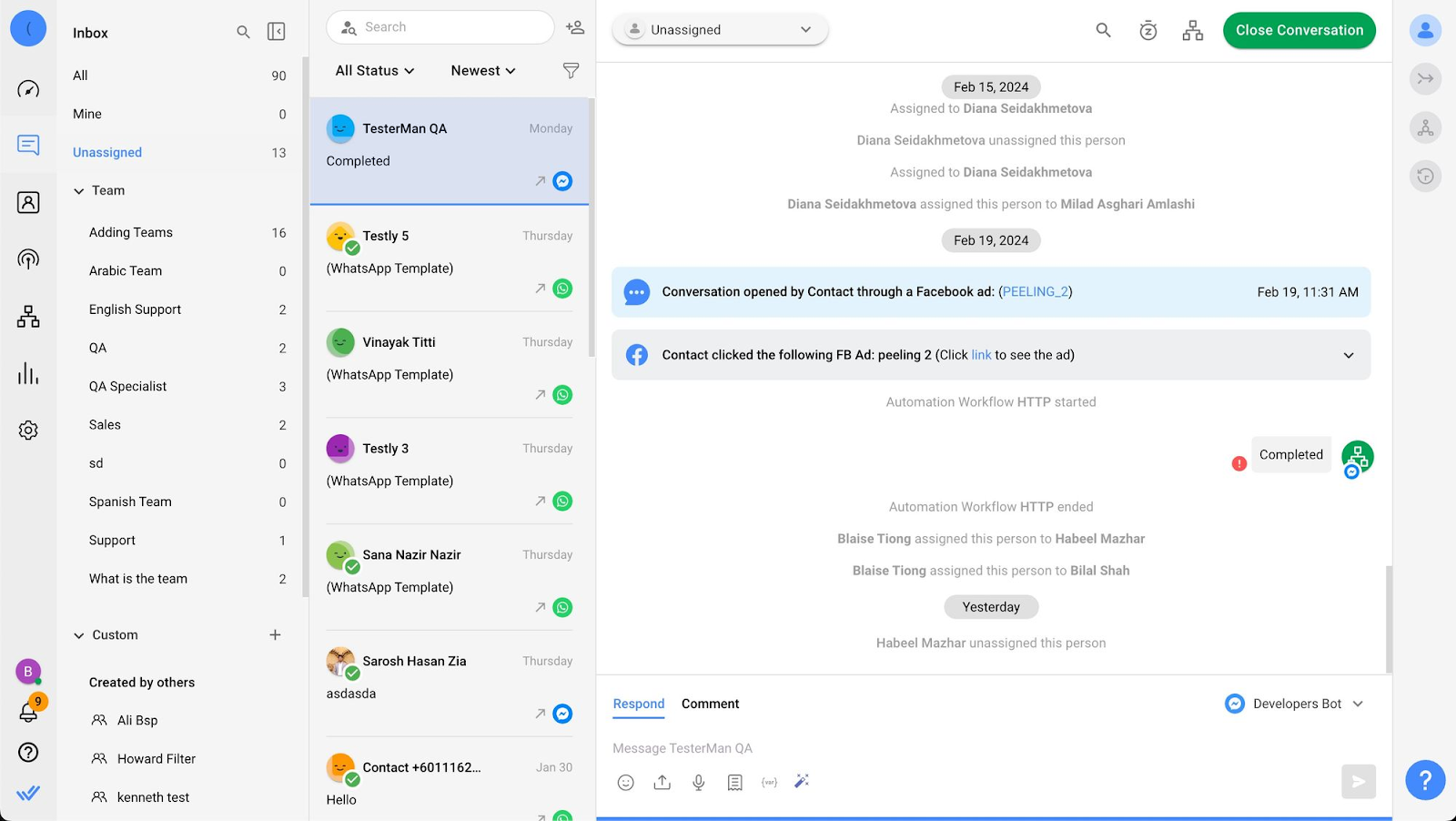Collapse the Custom section
The width and height of the screenshot is (1456, 821).
(x=79, y=635)
